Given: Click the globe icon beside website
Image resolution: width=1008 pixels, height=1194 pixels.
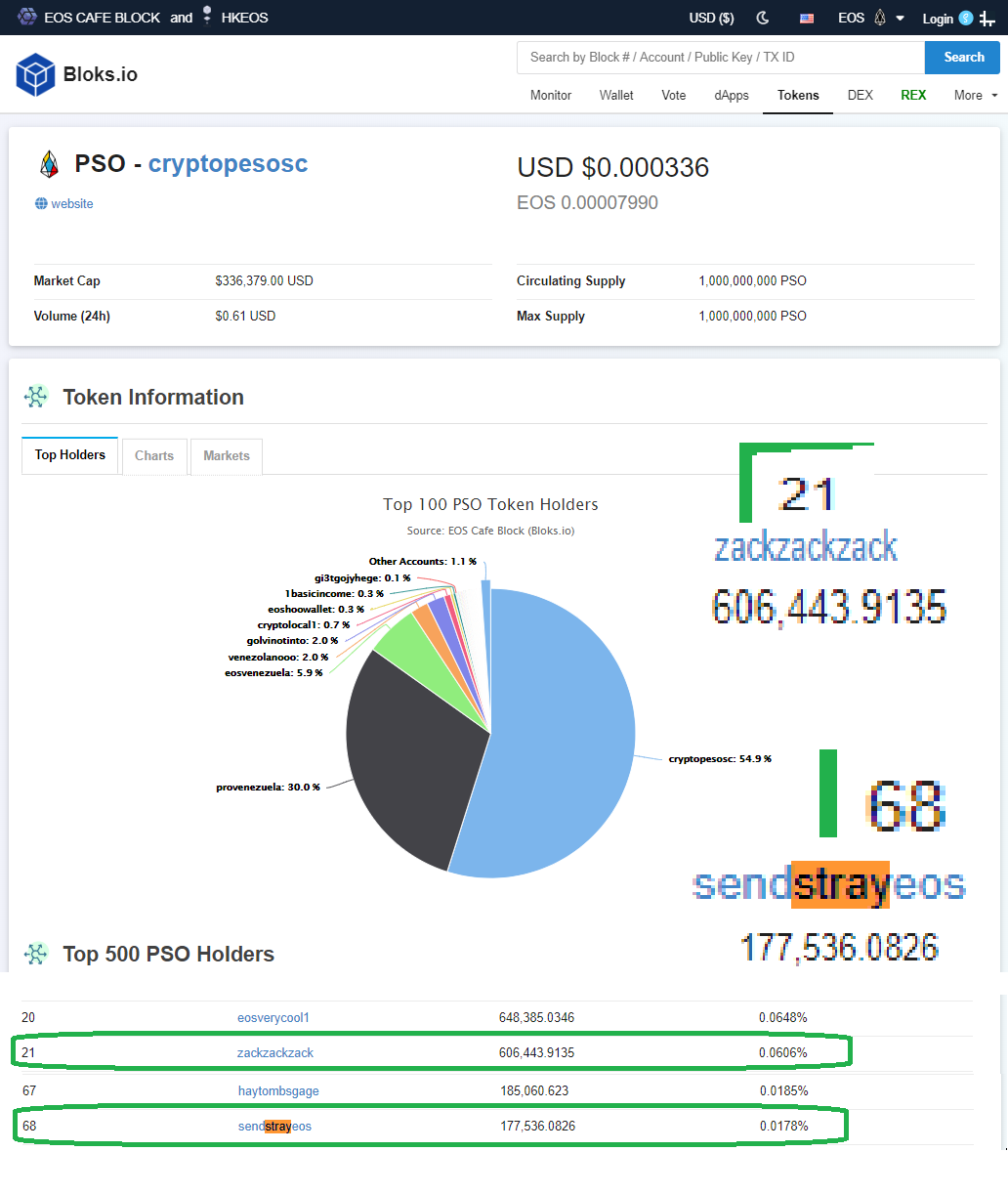Looking at the screenshot, I should [x=41, y=203].
